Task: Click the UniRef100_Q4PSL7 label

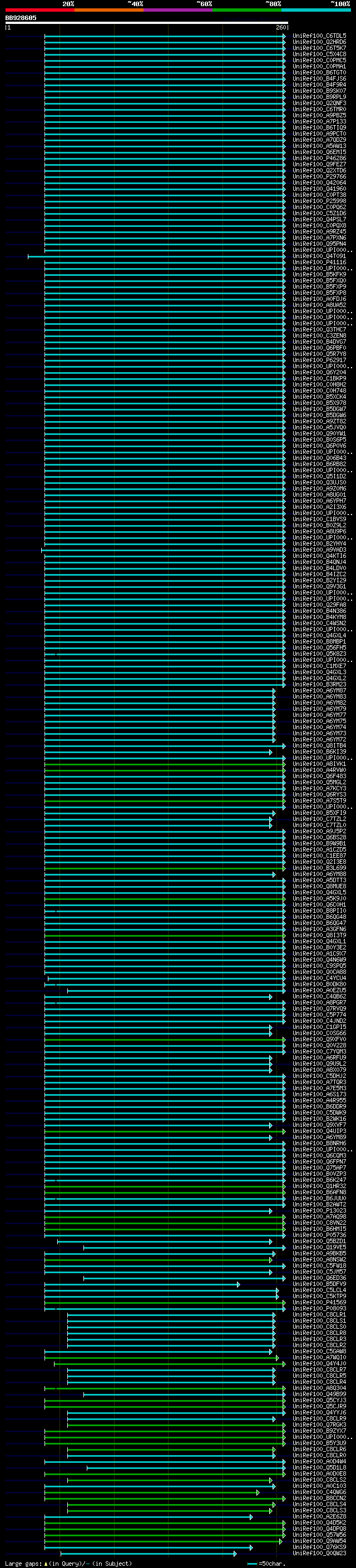Action: click(319, 219)
